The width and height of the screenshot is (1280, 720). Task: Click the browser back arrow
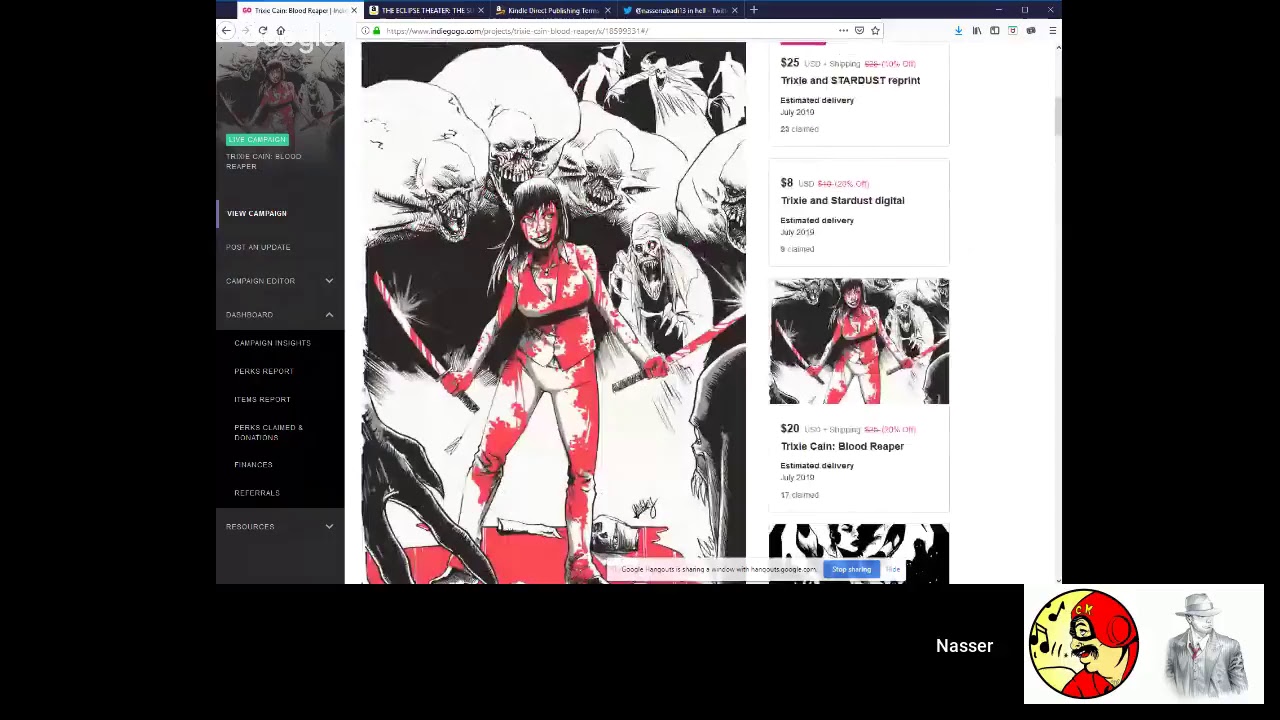tap(226, 31)
